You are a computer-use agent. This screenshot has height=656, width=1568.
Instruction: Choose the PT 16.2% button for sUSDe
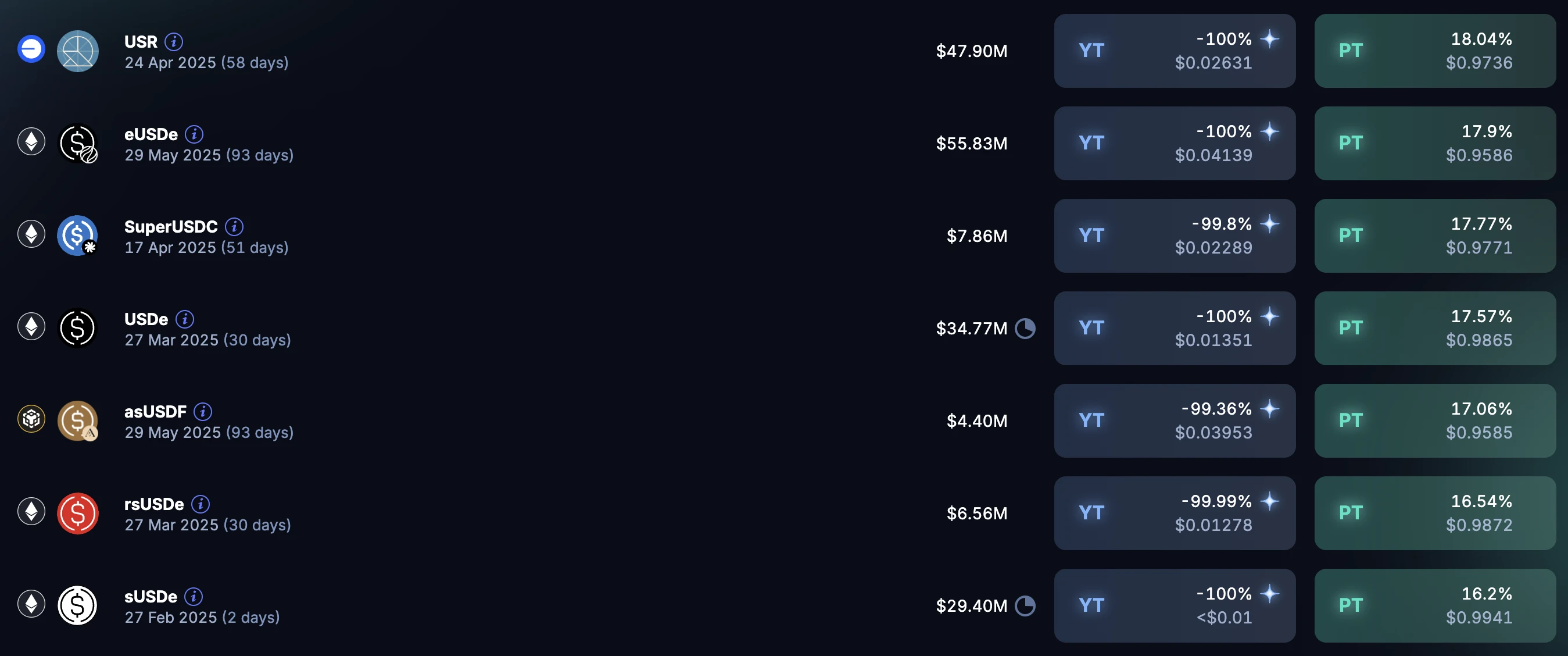(1435, 606)
